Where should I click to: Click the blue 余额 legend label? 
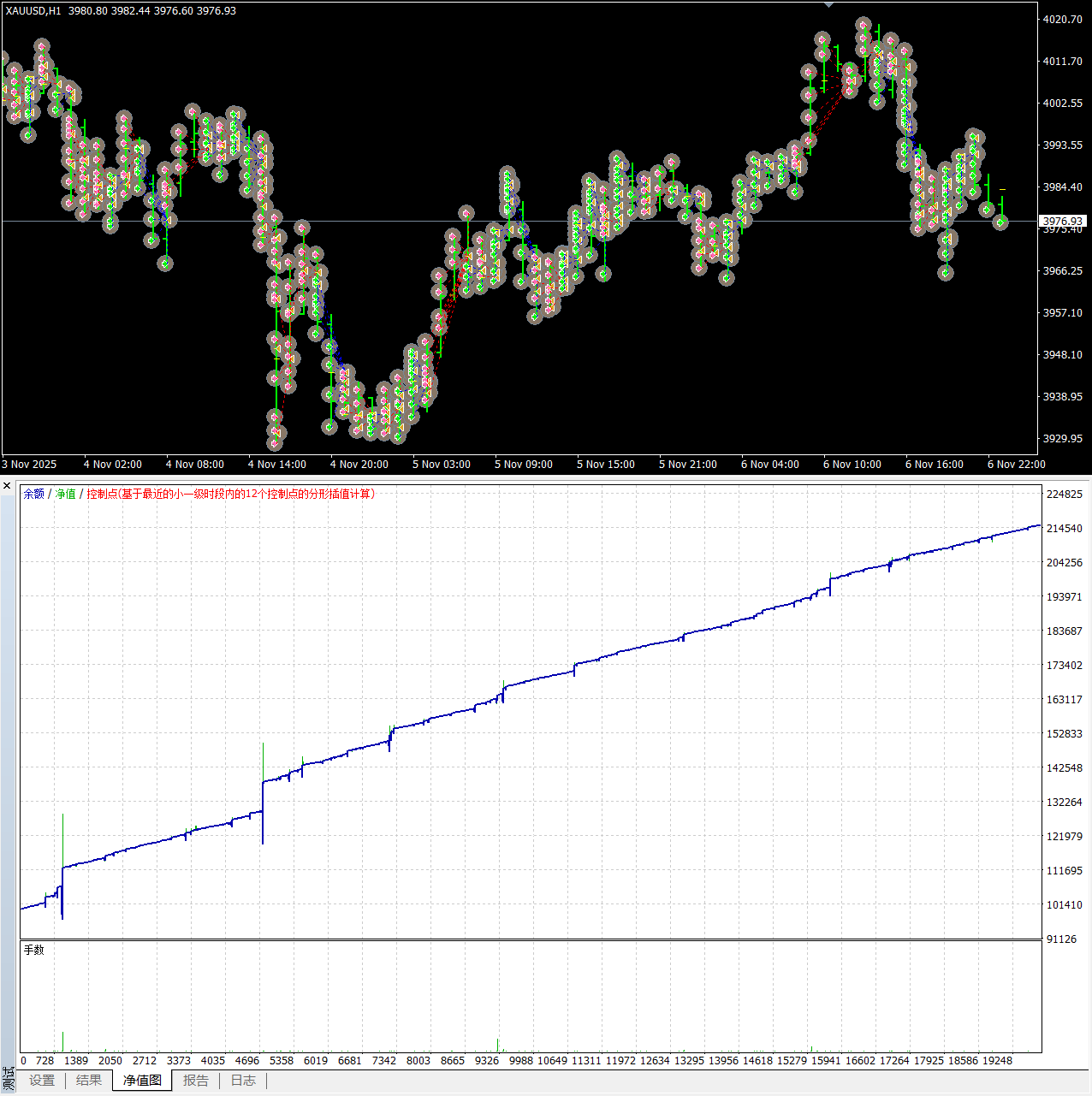(x=33, y=494)
